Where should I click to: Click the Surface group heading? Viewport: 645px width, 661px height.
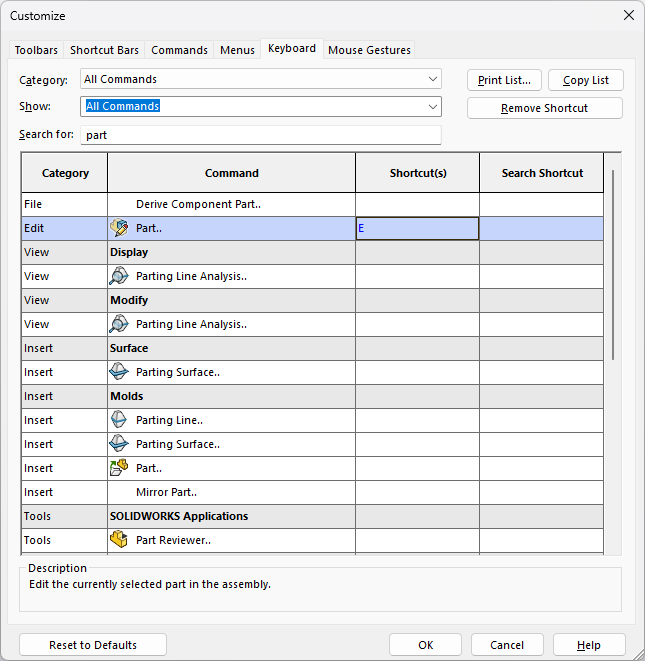click(129, 348)
